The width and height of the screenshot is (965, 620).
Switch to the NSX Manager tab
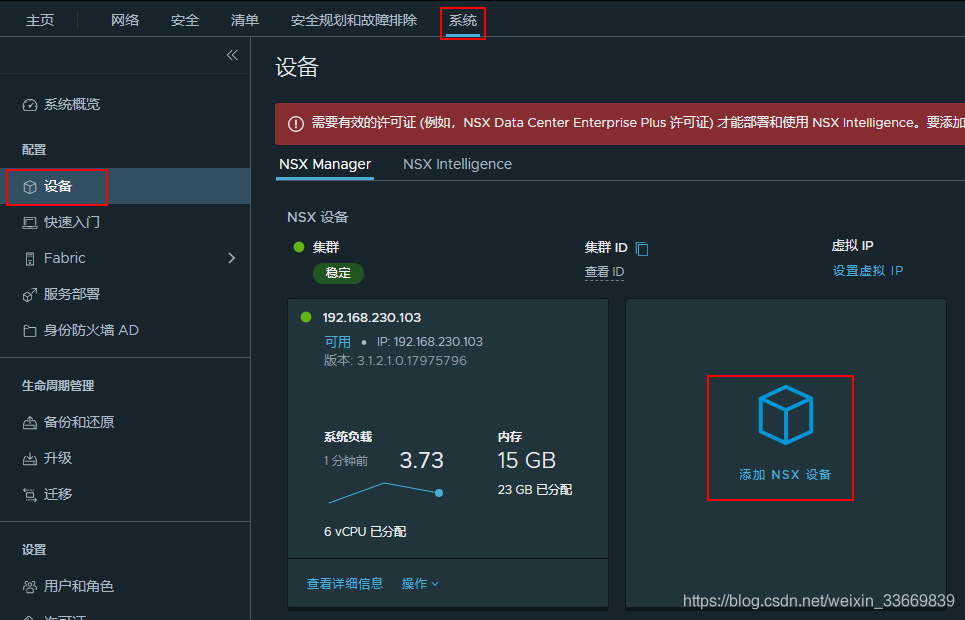325,164
